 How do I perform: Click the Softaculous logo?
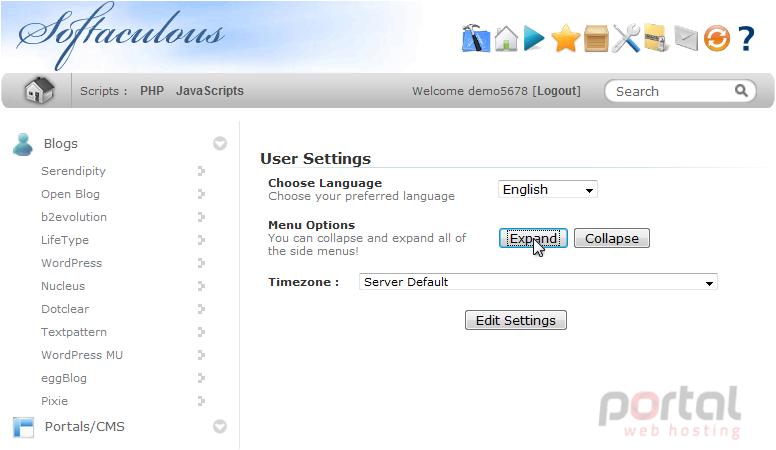tap(120, 36)
